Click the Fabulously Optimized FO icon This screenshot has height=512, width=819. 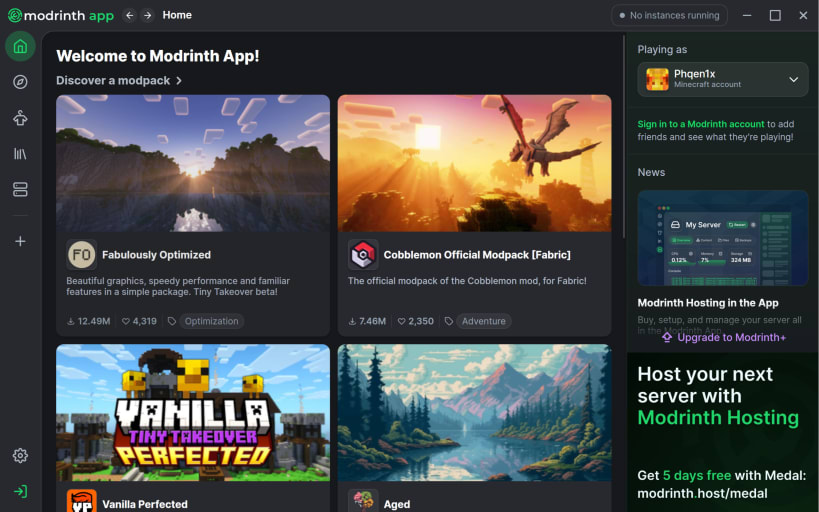coord(81,254)
